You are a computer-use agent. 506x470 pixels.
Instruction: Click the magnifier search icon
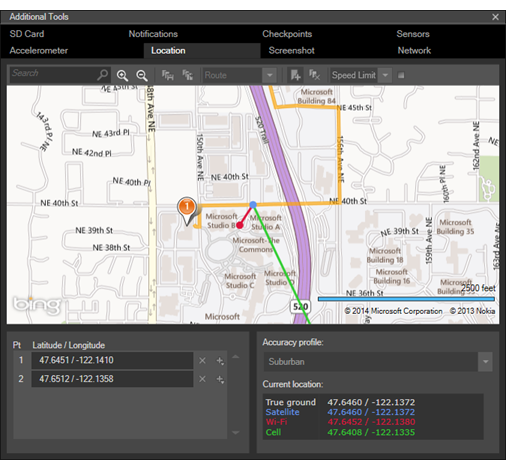(x=103, y=75)
